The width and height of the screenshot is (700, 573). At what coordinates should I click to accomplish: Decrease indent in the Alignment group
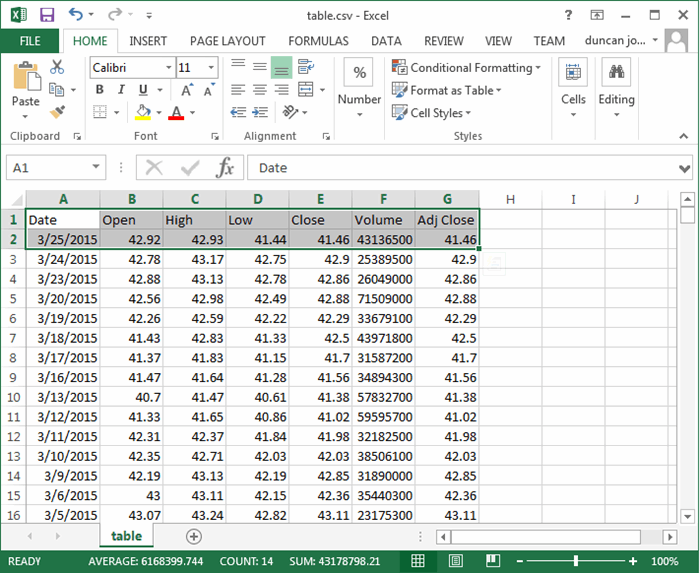click(238, 112)
